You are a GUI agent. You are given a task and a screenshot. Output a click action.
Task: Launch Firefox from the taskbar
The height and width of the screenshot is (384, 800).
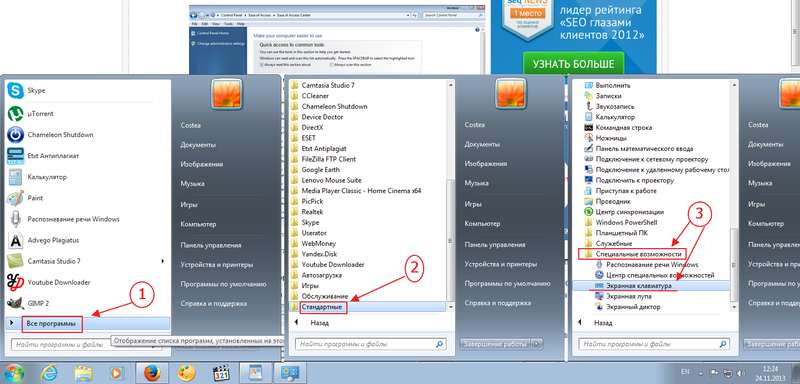(152, 373)
